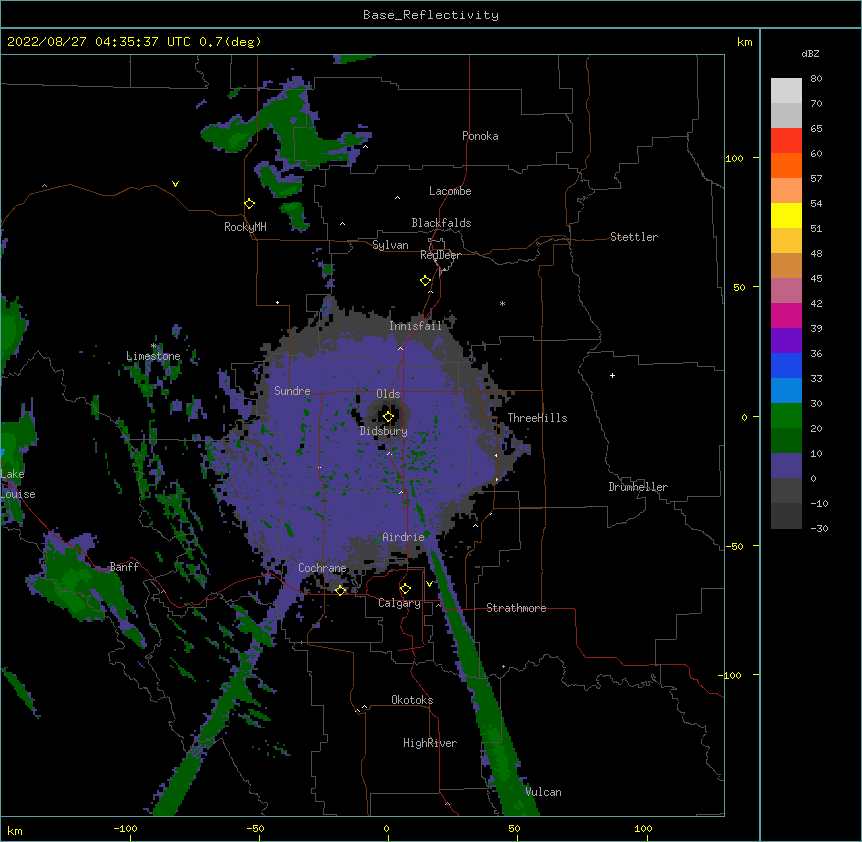Pick the magenta swatch in the dBZ legend
This screenshot has height=842, width=862.
[786, 315]
